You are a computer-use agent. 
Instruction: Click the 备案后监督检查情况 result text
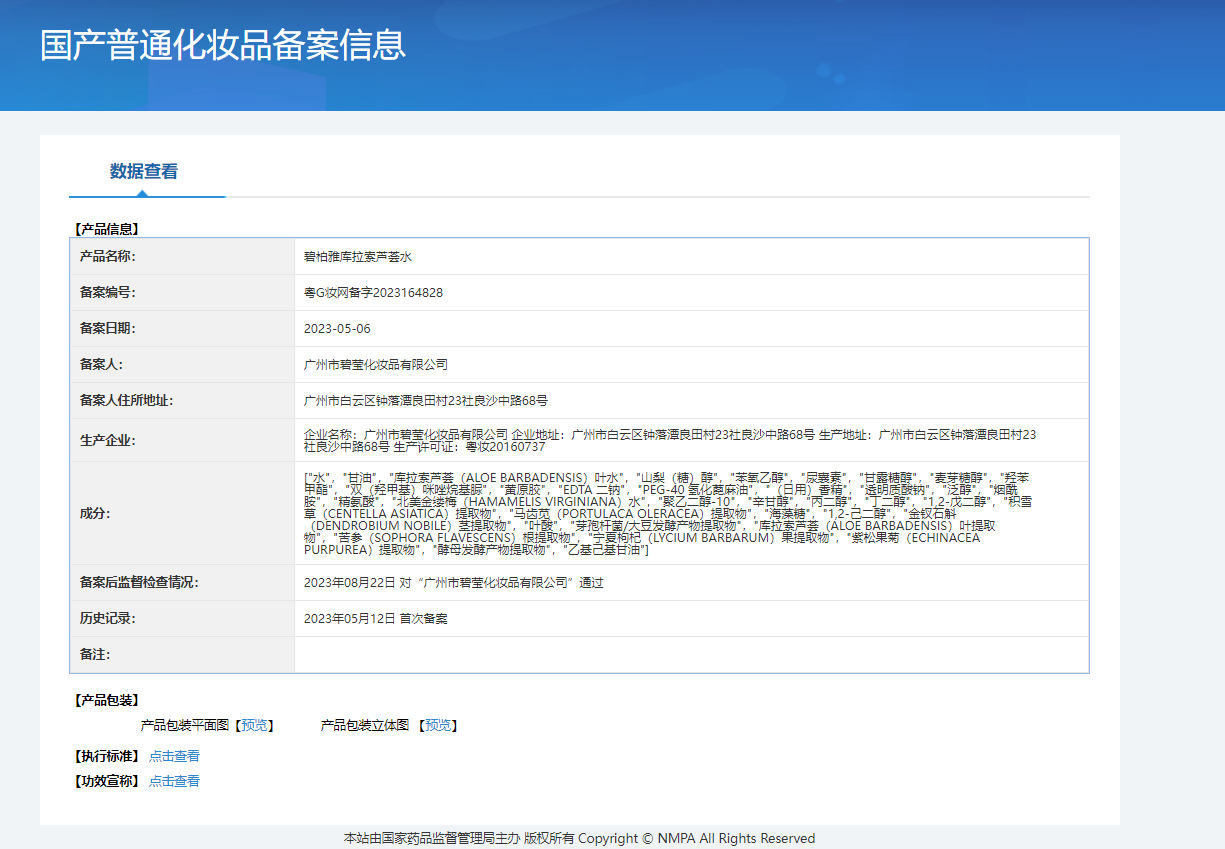click(453, 582)
